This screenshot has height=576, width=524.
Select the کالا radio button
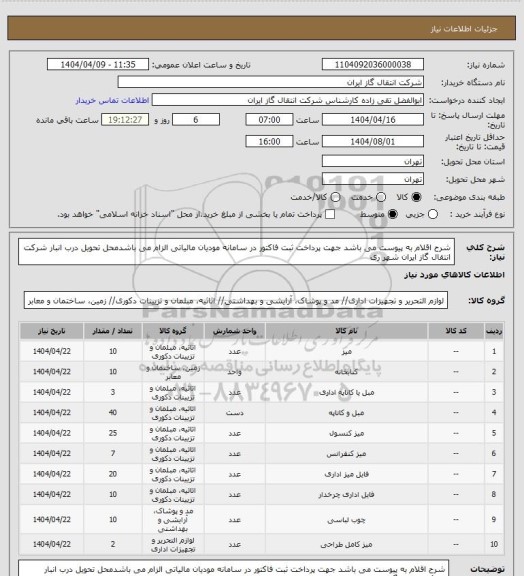(x=416, y=197)
